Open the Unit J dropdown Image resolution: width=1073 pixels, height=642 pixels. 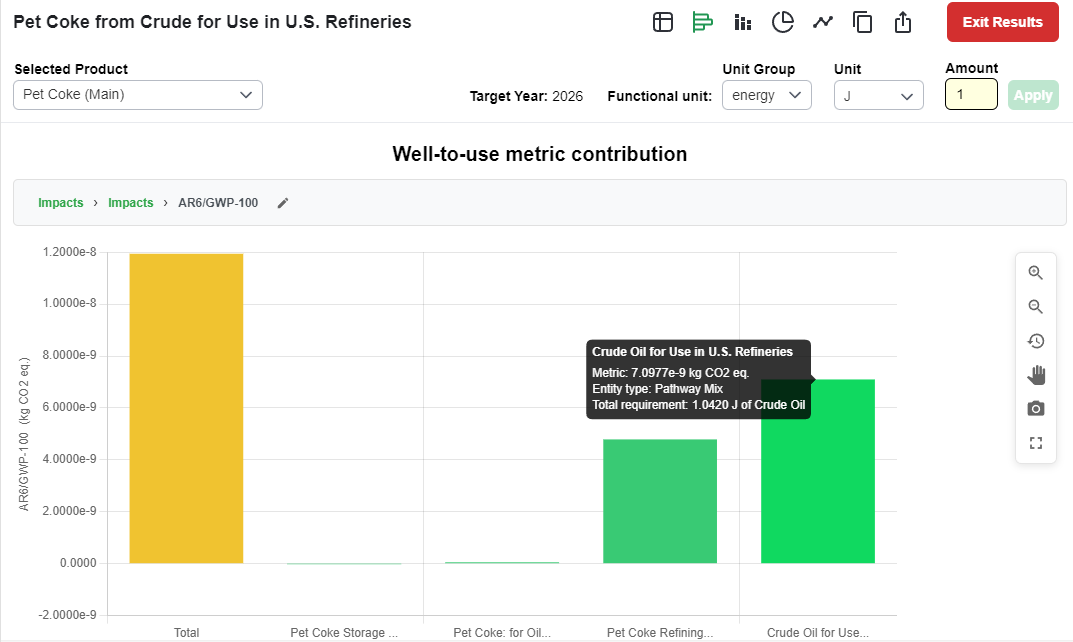[878, 95]
